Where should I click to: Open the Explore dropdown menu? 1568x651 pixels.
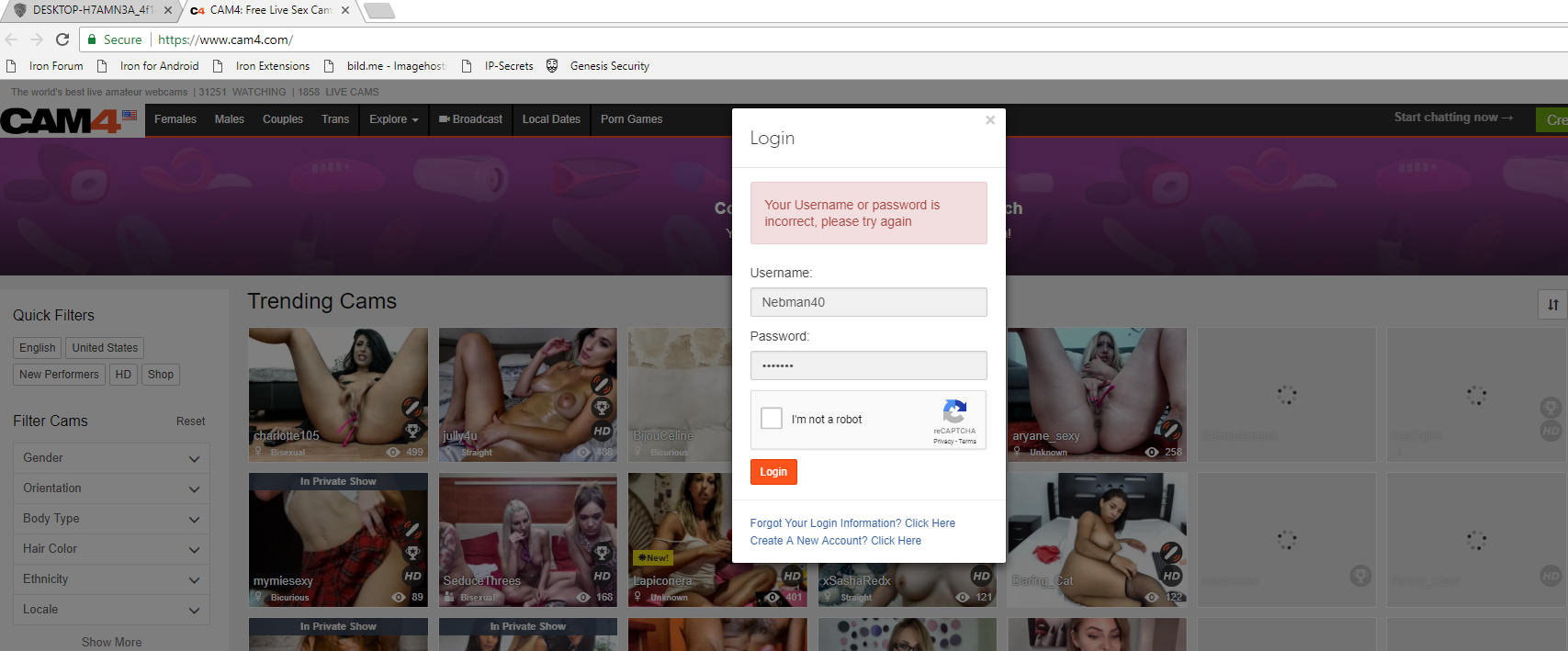coord(393,119)
